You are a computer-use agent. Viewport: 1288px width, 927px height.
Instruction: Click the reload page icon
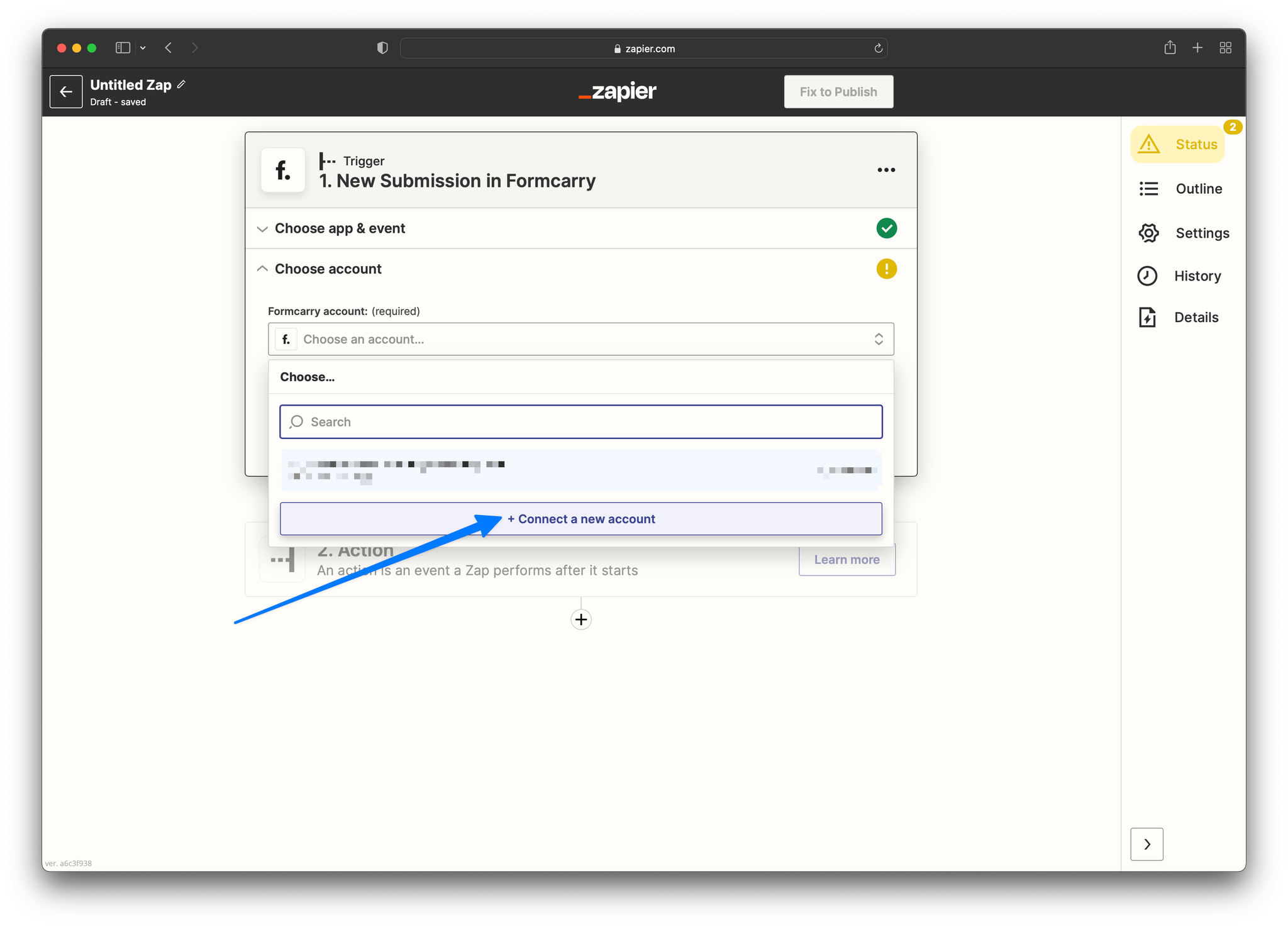(x=878, y=48)
